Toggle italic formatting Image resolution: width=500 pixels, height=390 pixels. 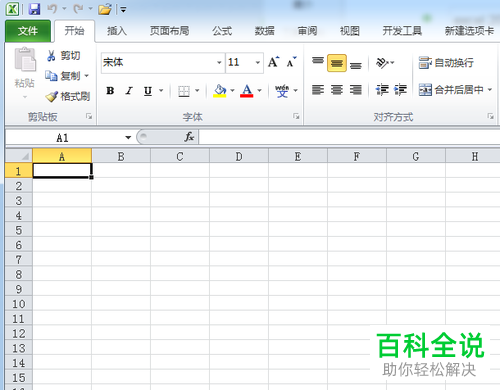(129, 90)
